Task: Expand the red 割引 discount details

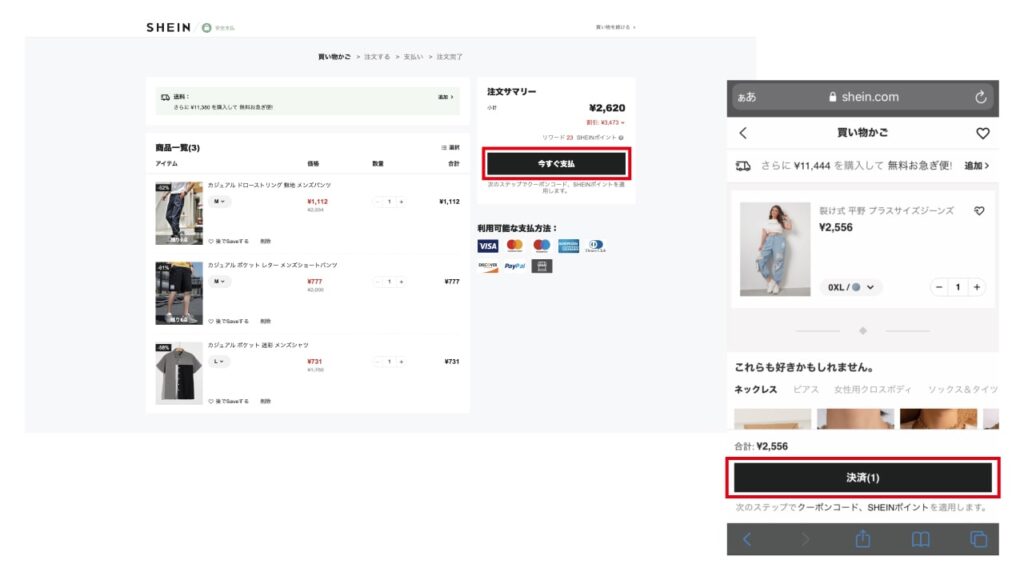Action: tap(605, 122)
